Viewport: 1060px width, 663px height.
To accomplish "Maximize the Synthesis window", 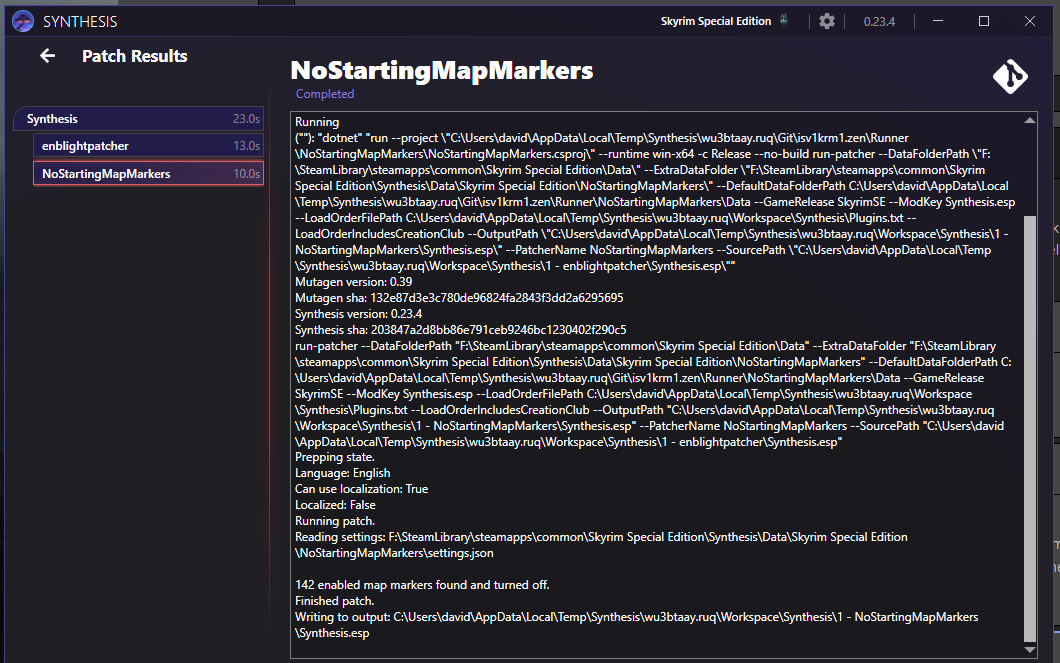I will pos(984,21).
